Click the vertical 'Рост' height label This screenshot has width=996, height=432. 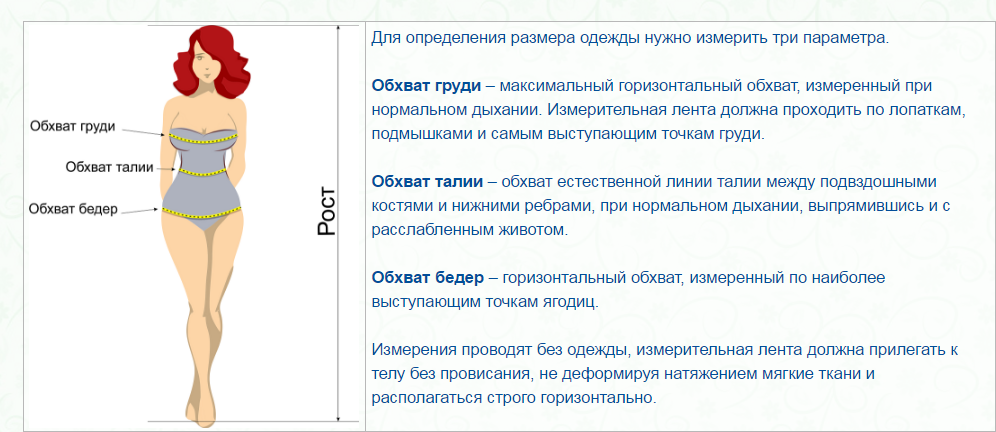326,210
